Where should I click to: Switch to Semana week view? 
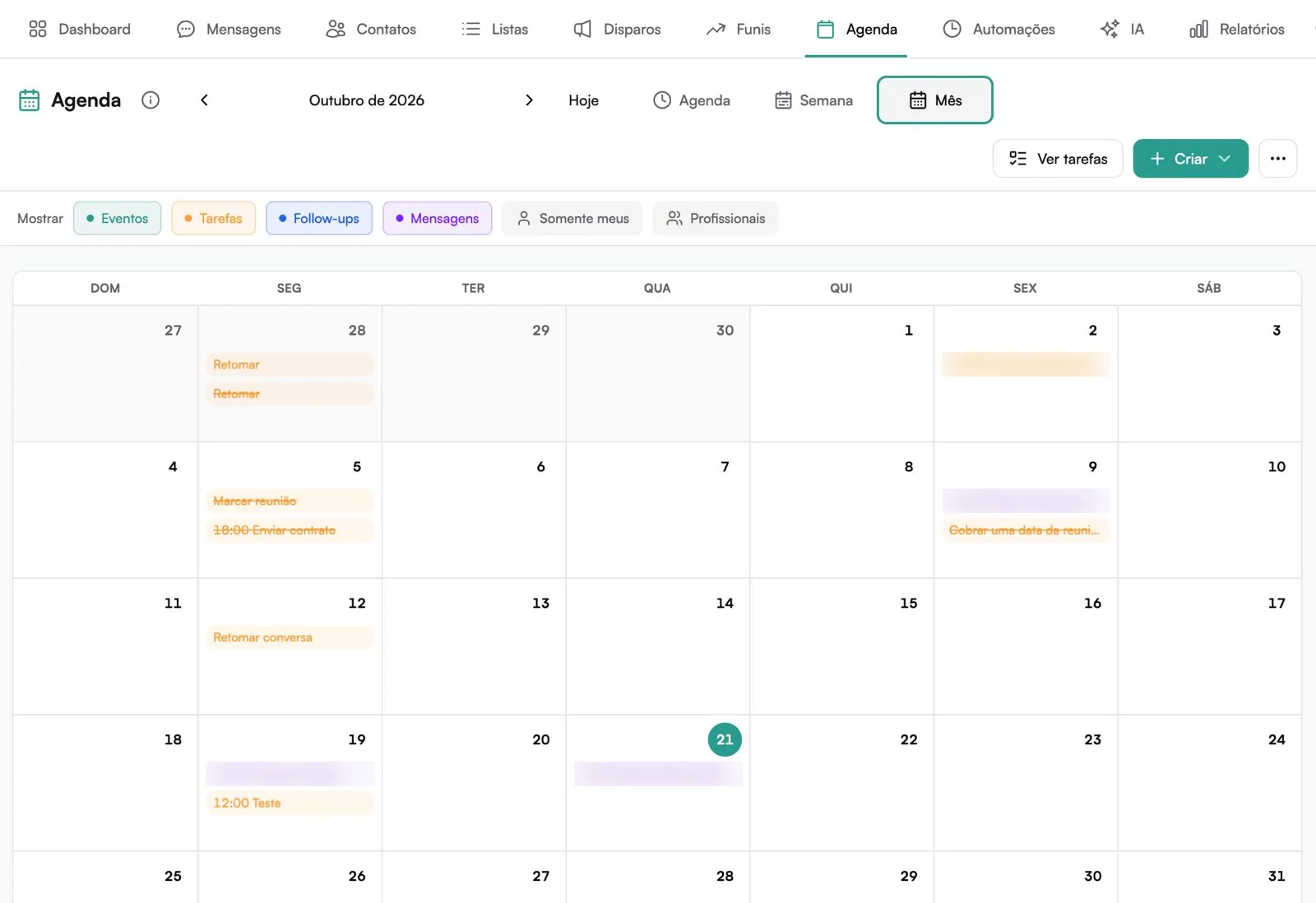pyautogui.click(x=813, y=100)
